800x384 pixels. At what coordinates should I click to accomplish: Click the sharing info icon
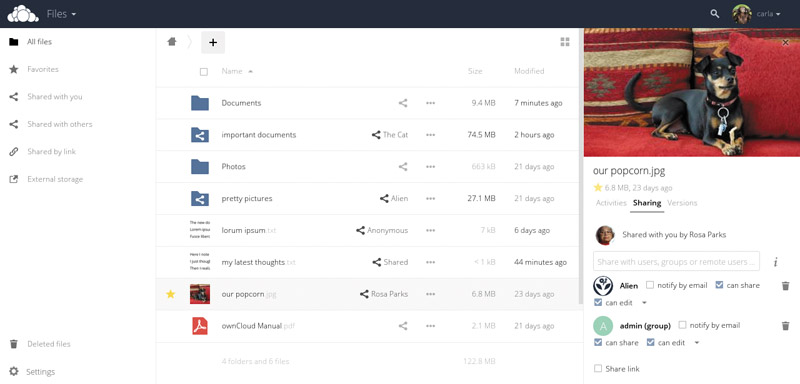coord(776,262)
